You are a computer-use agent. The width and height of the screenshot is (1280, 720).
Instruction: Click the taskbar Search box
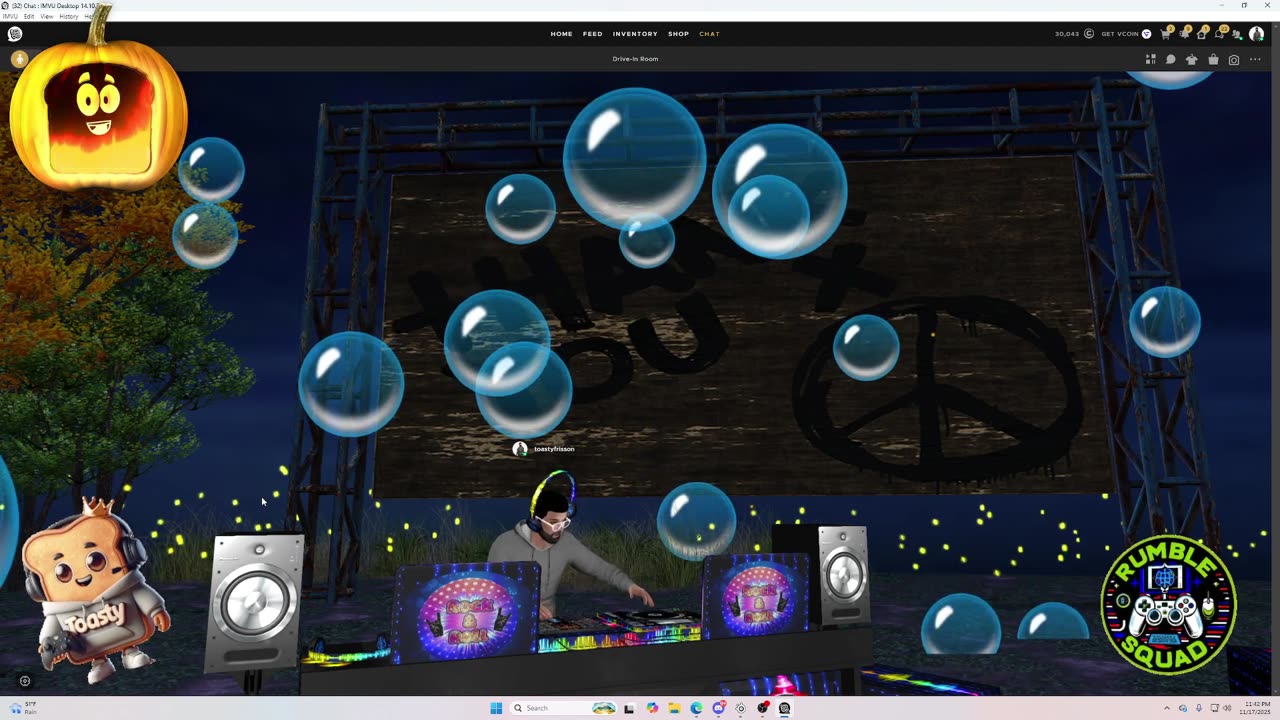point(563,708)
